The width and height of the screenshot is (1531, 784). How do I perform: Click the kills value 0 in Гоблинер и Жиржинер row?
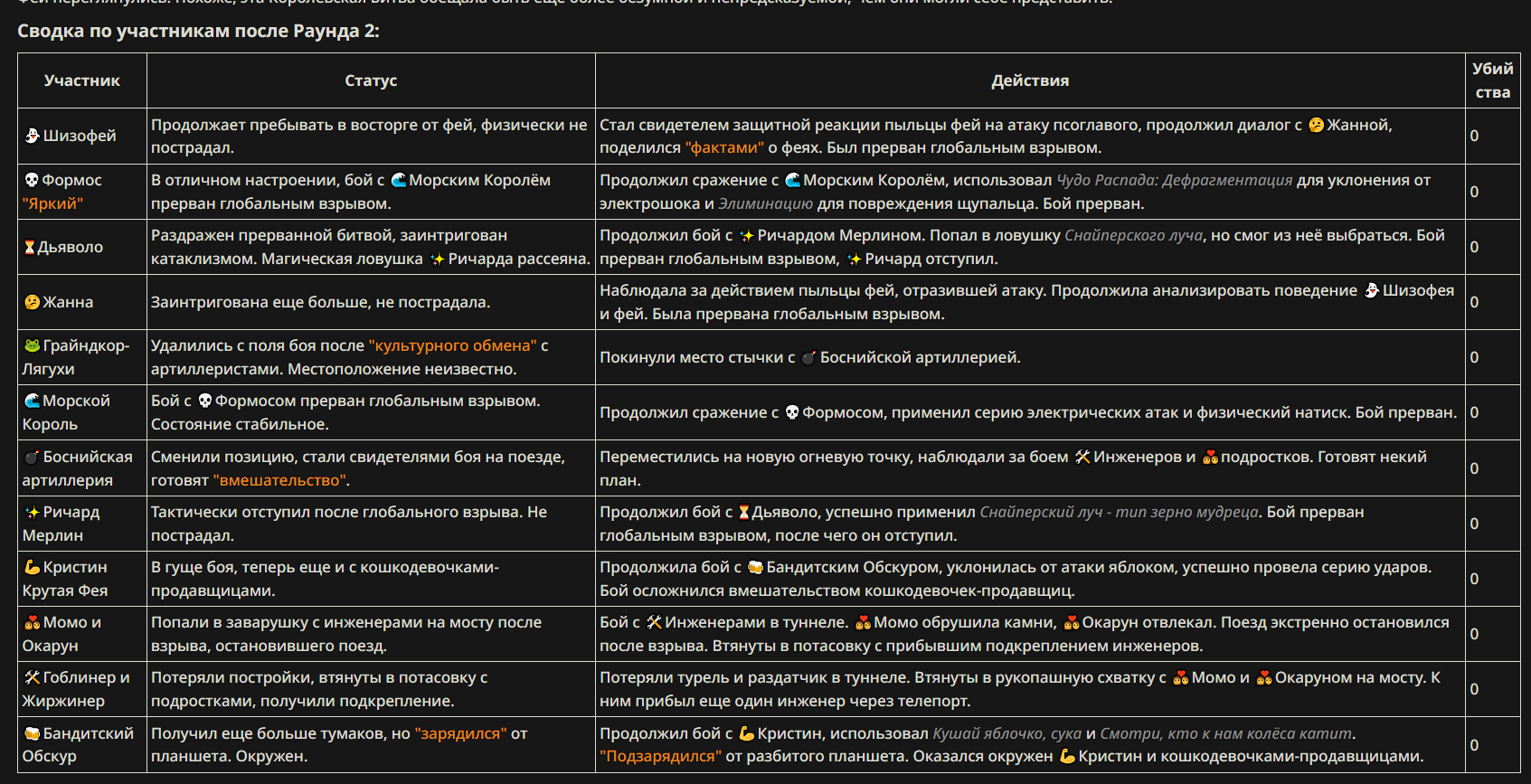click(1474, 689)
